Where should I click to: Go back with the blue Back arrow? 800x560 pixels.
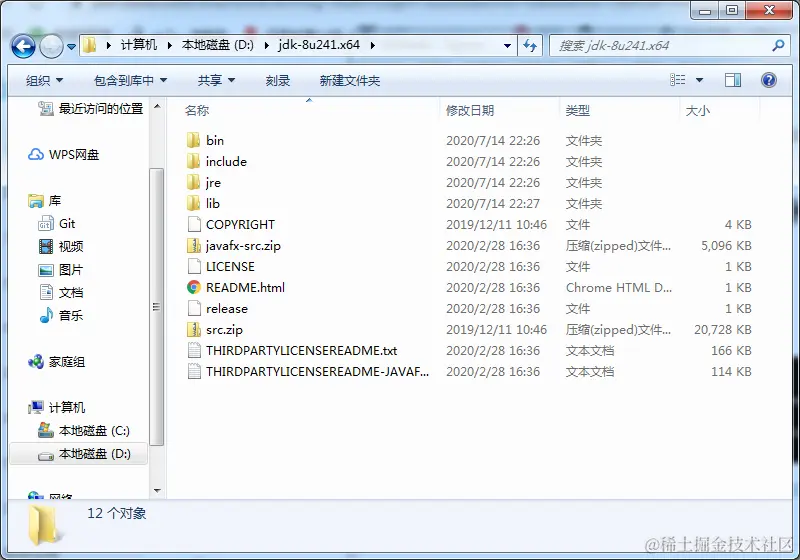point(23,46)
